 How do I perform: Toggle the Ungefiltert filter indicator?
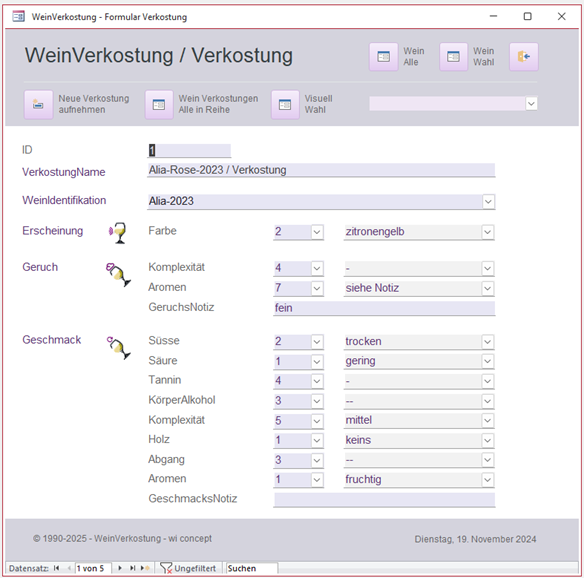(x=188, y=568)
